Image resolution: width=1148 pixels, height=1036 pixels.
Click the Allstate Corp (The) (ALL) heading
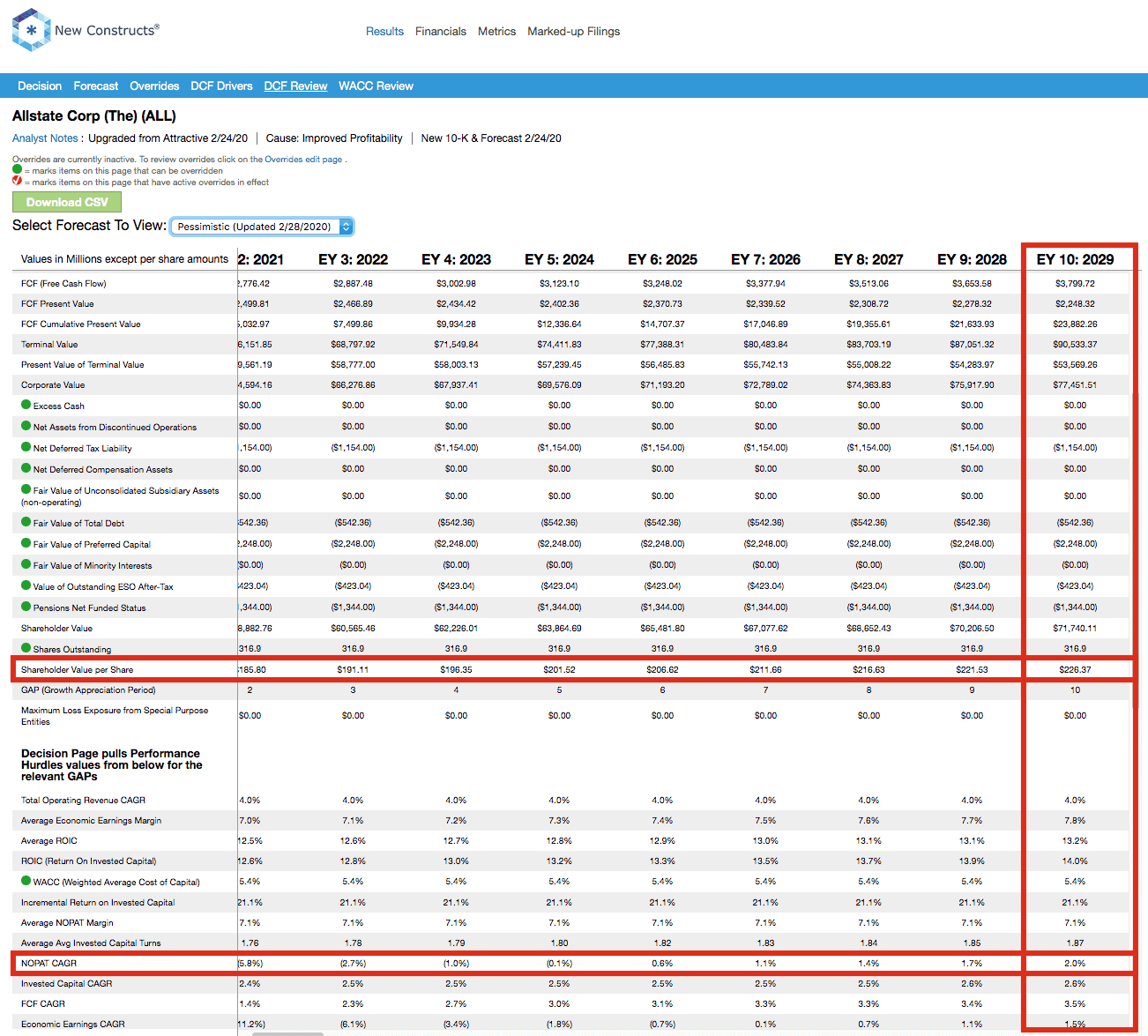pyautogui.click(x=94, y=116)
